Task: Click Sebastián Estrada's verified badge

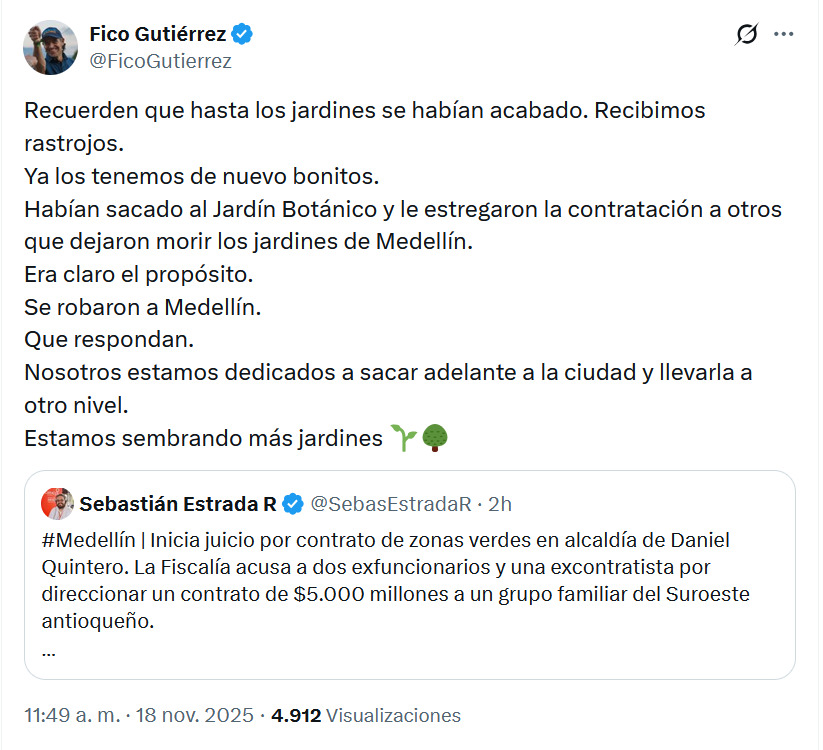Action: pyautogui.click(x=293, y=504)
